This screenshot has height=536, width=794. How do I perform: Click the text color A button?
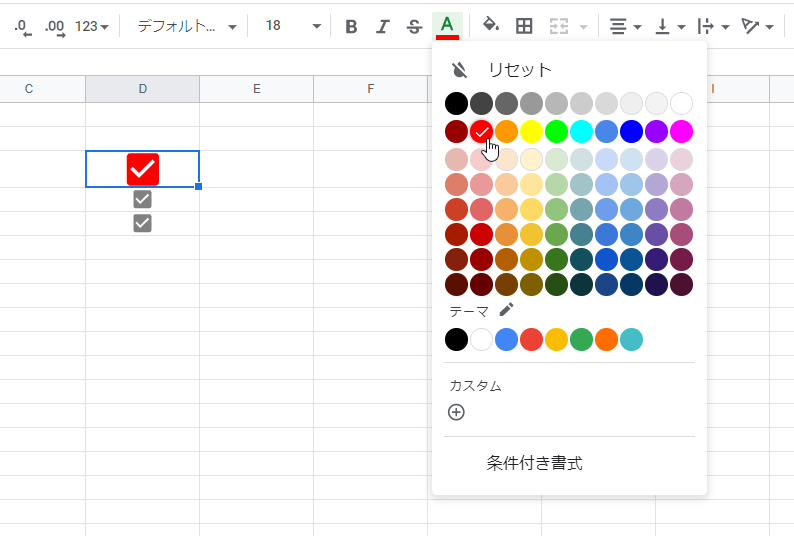pos(447,26)
